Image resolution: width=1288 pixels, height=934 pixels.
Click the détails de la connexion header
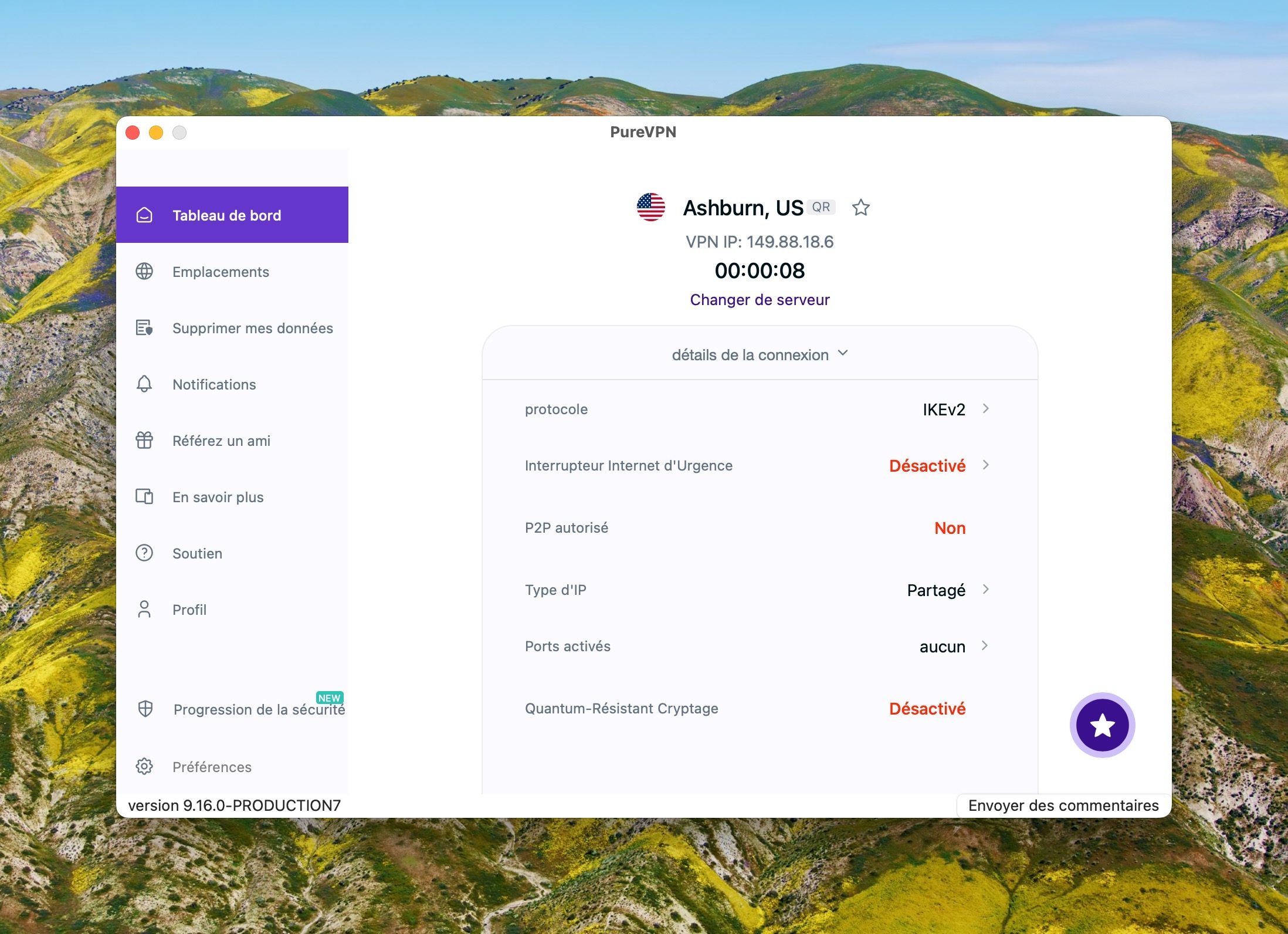760,353
